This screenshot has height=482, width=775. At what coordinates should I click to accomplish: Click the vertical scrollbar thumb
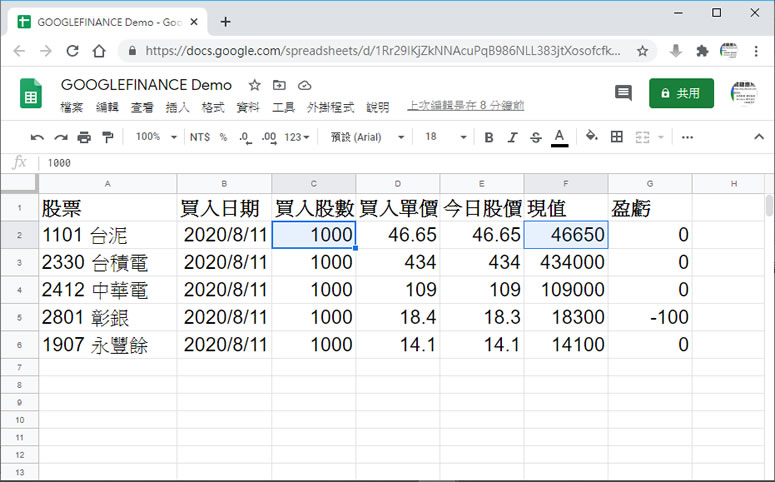tap(769, 206)
